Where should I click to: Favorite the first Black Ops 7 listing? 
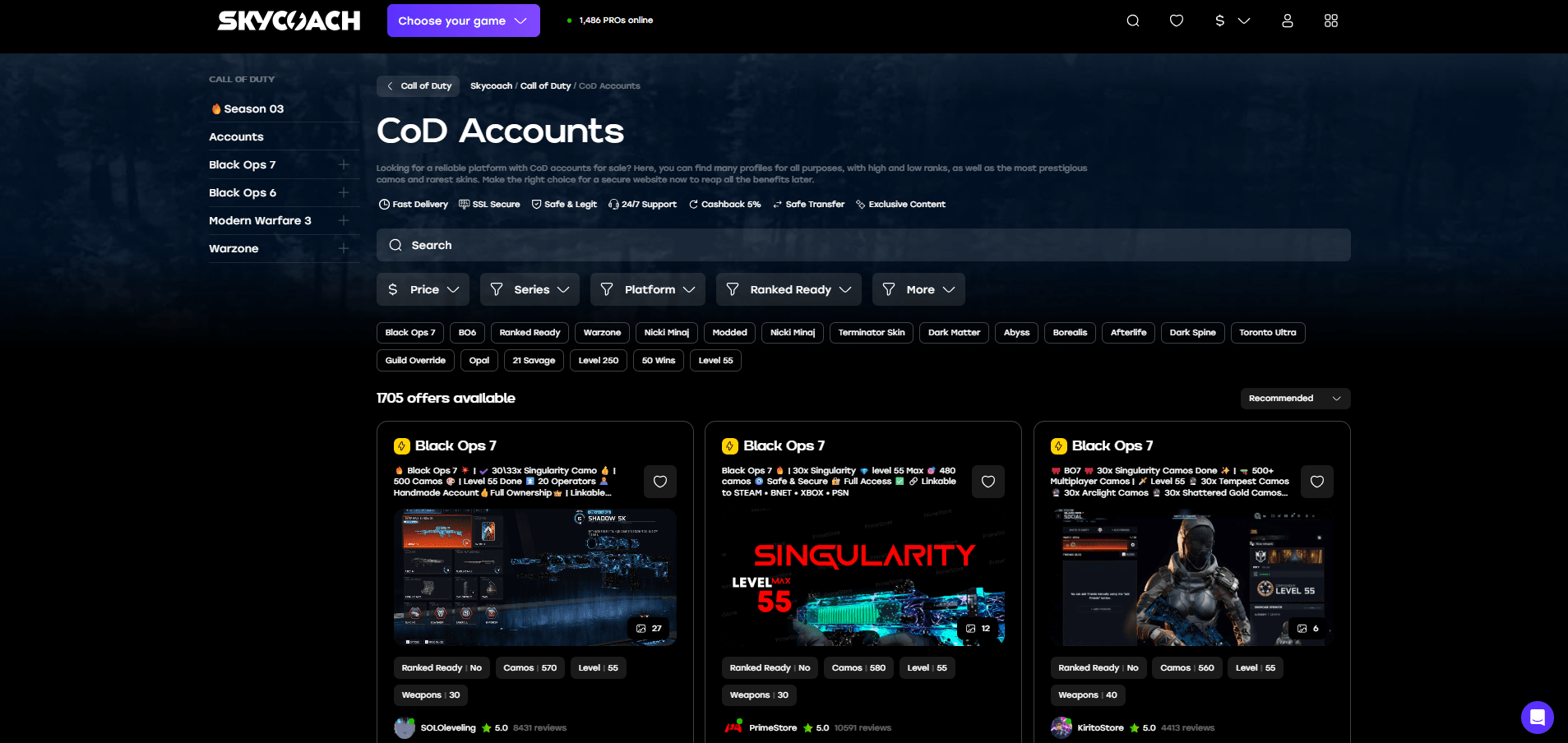coord(659,482)
